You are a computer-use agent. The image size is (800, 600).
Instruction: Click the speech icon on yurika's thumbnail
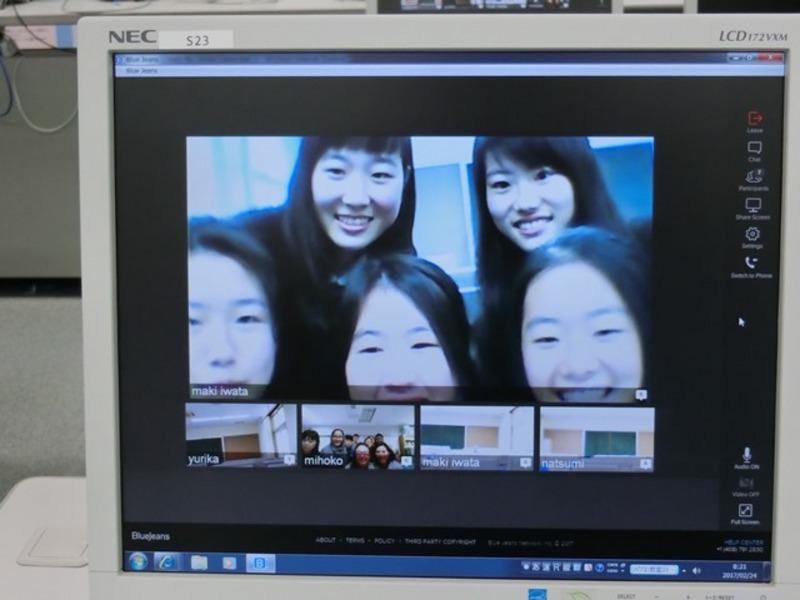pos(289,460)
